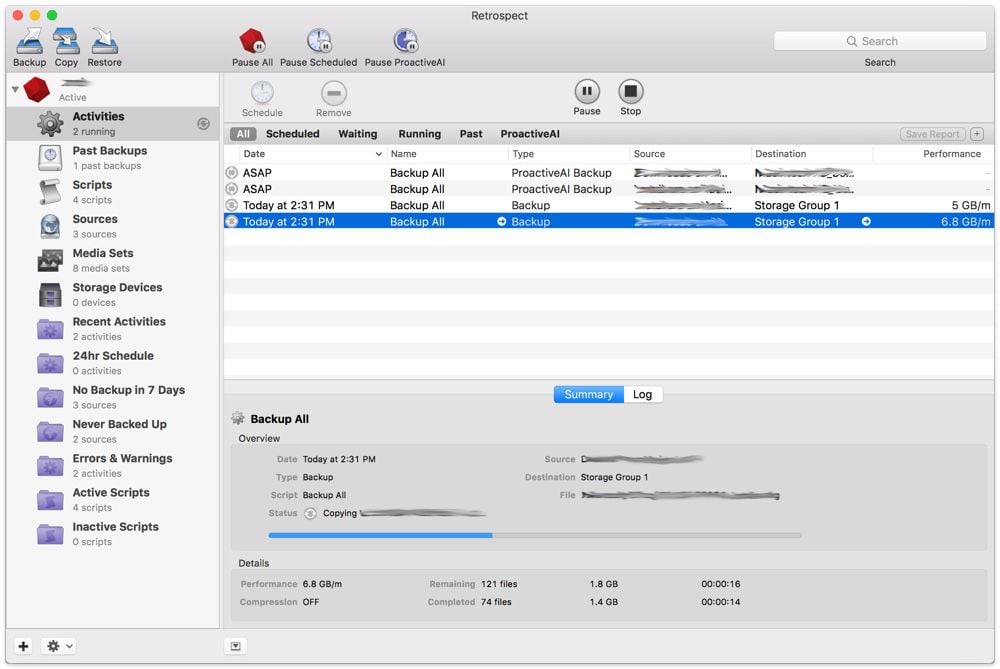Open Recent Activities folder
The image size is (1000, 669).
tap(113, 328)
